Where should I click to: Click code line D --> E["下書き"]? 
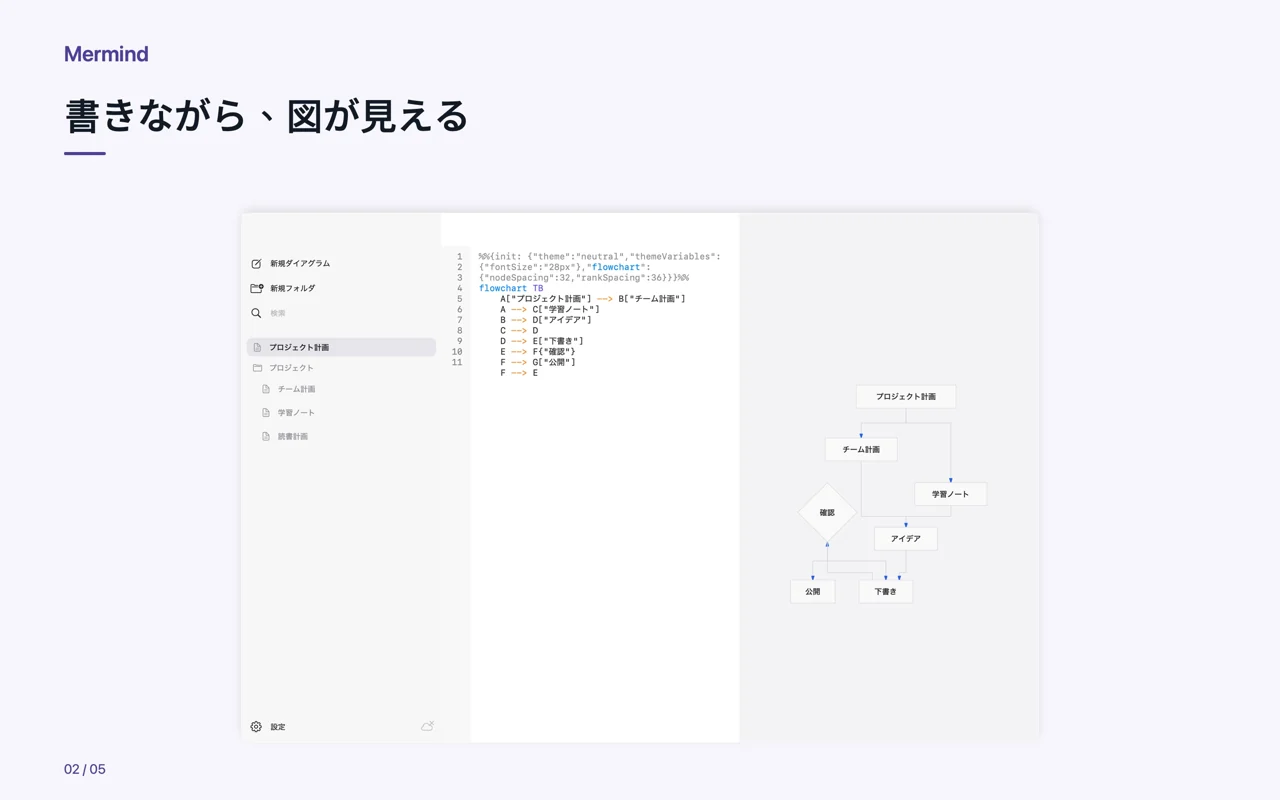(542, 341)
